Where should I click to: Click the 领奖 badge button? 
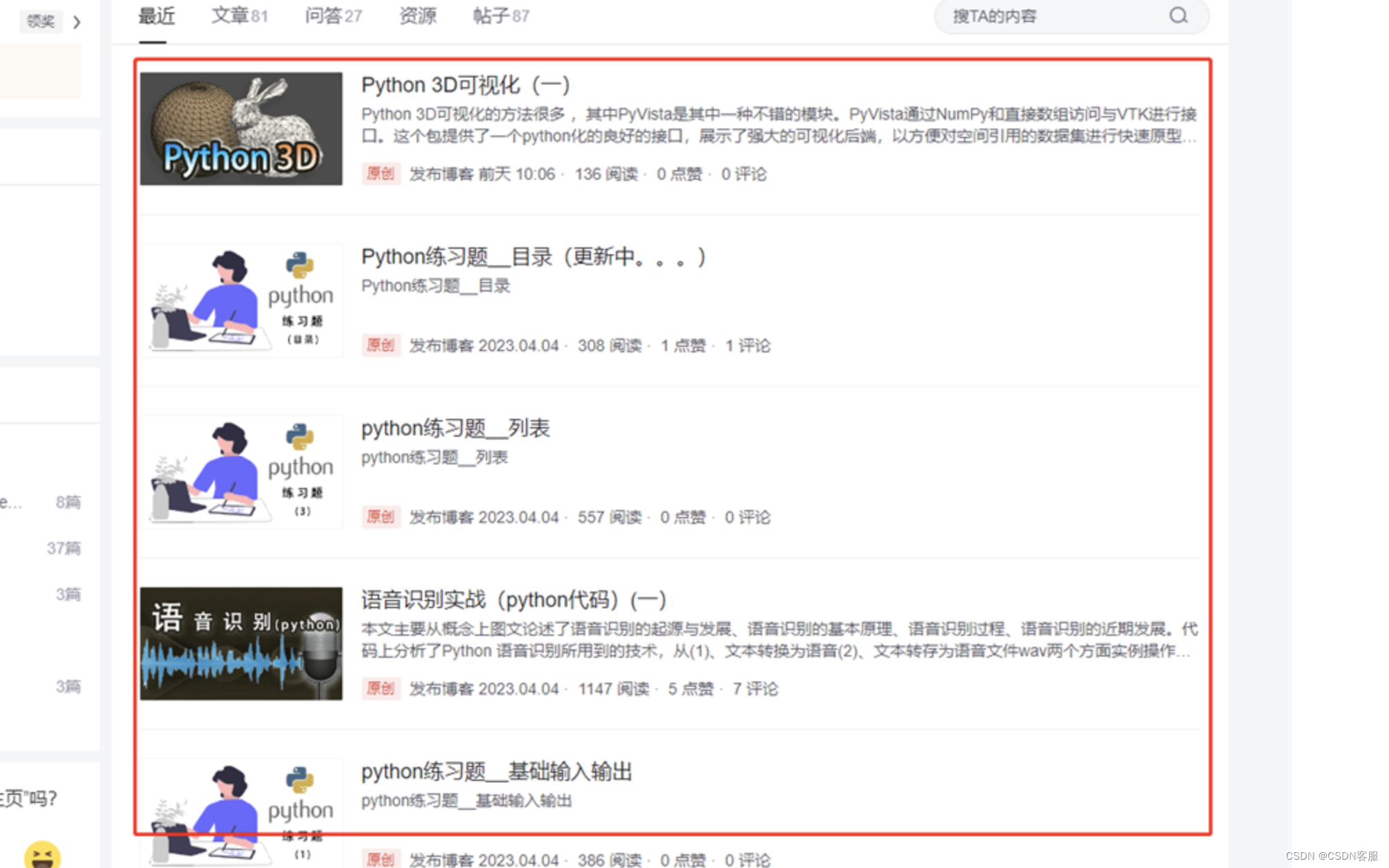[x=41, y=21]
